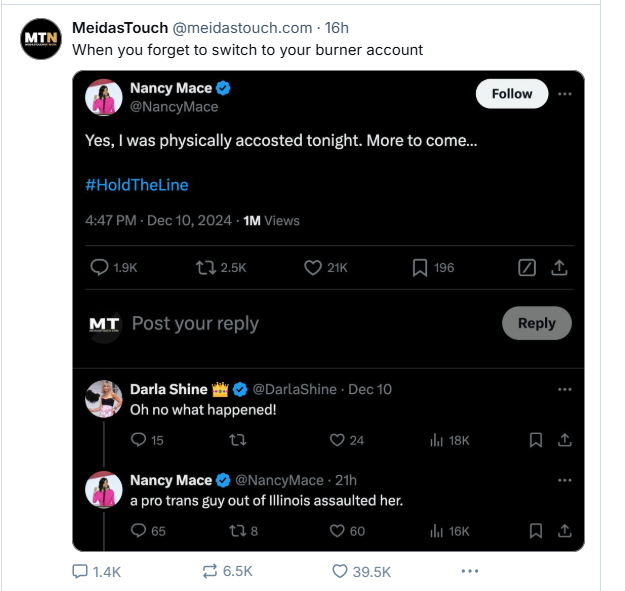This screenshot has height=591, width=625.
Task: Repost the MeidasTouch post (6.5K)
Action: (210, 571)
